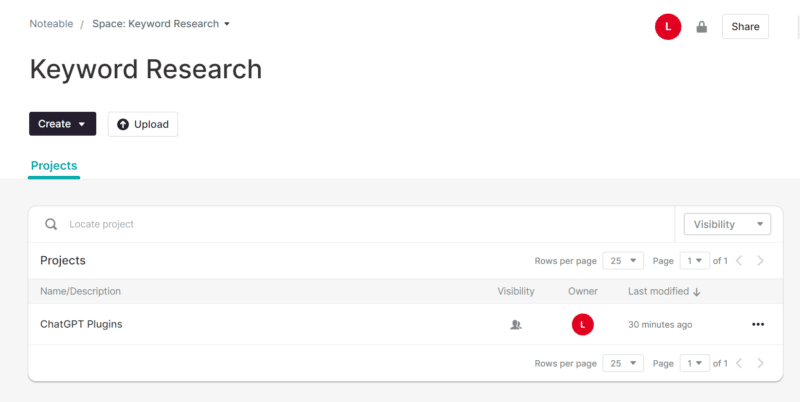Go to next page using top chevron

(761, 261)
